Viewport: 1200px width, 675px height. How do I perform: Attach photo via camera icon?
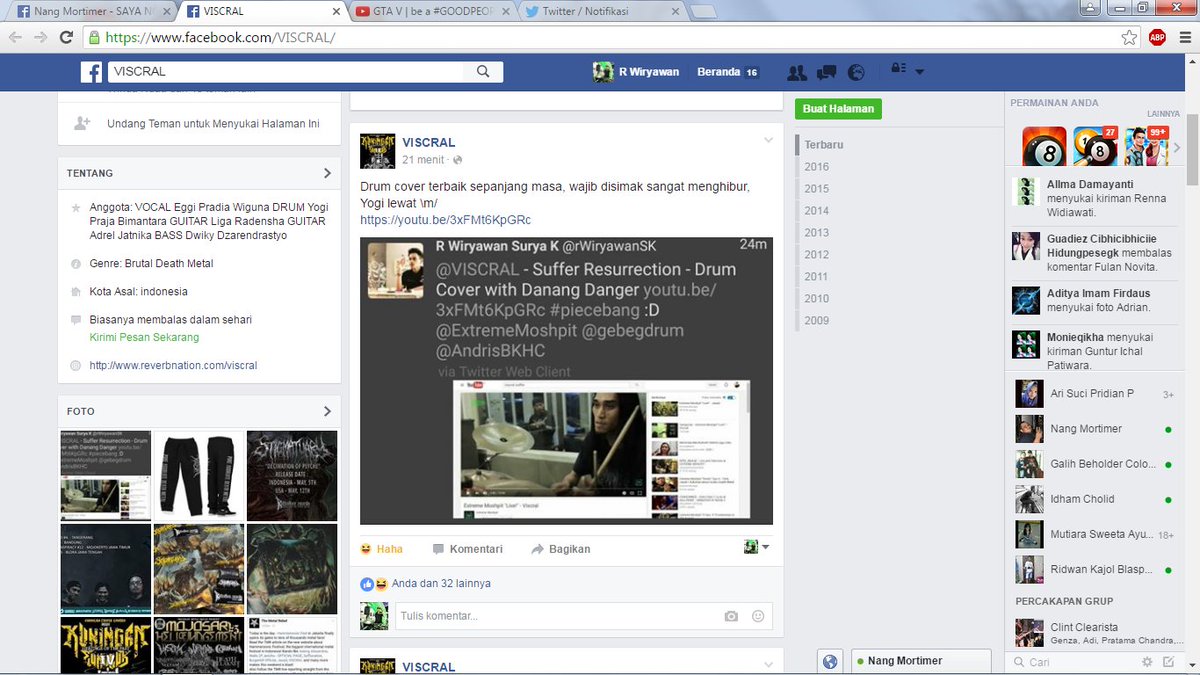[x=731, y=616]
